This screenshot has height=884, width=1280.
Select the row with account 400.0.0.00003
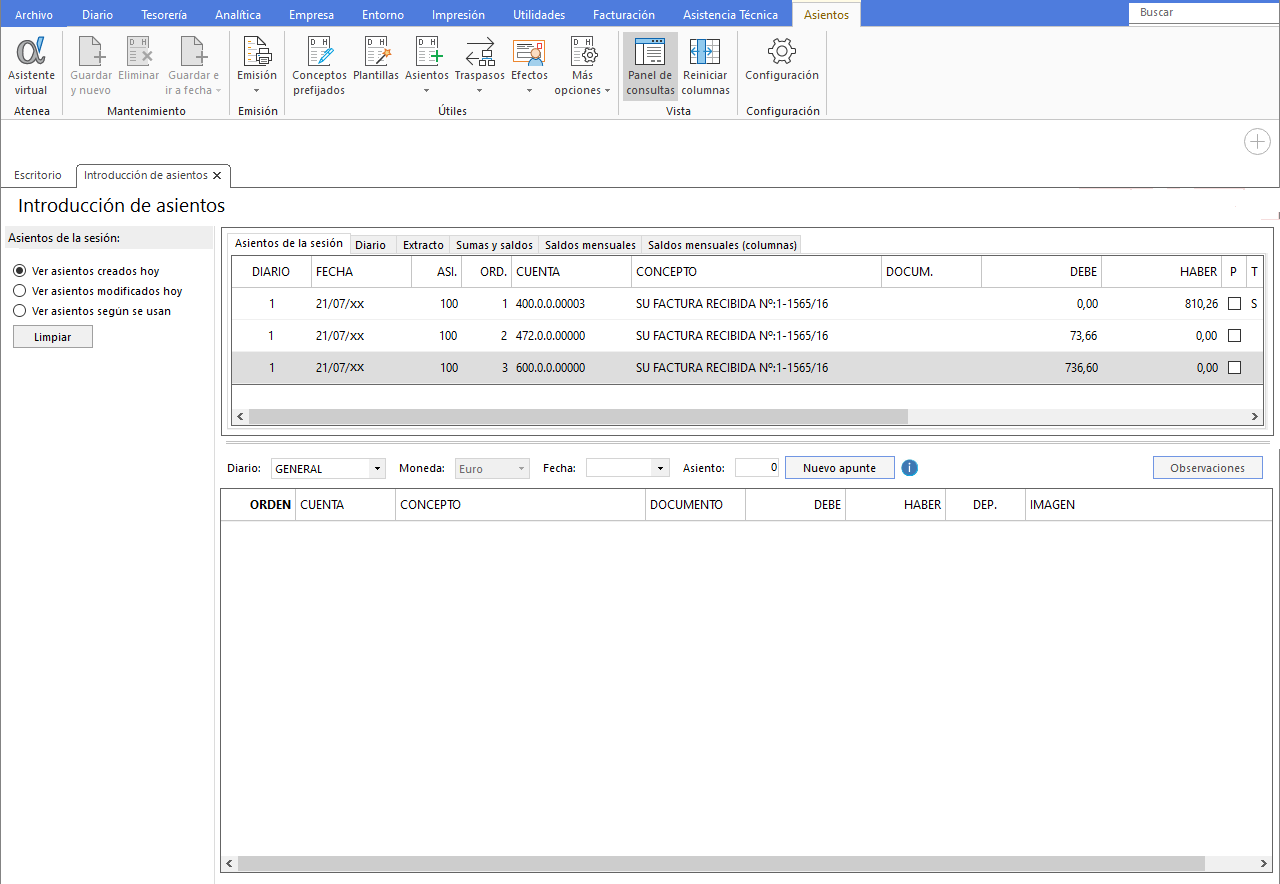[x=747, y=304]
